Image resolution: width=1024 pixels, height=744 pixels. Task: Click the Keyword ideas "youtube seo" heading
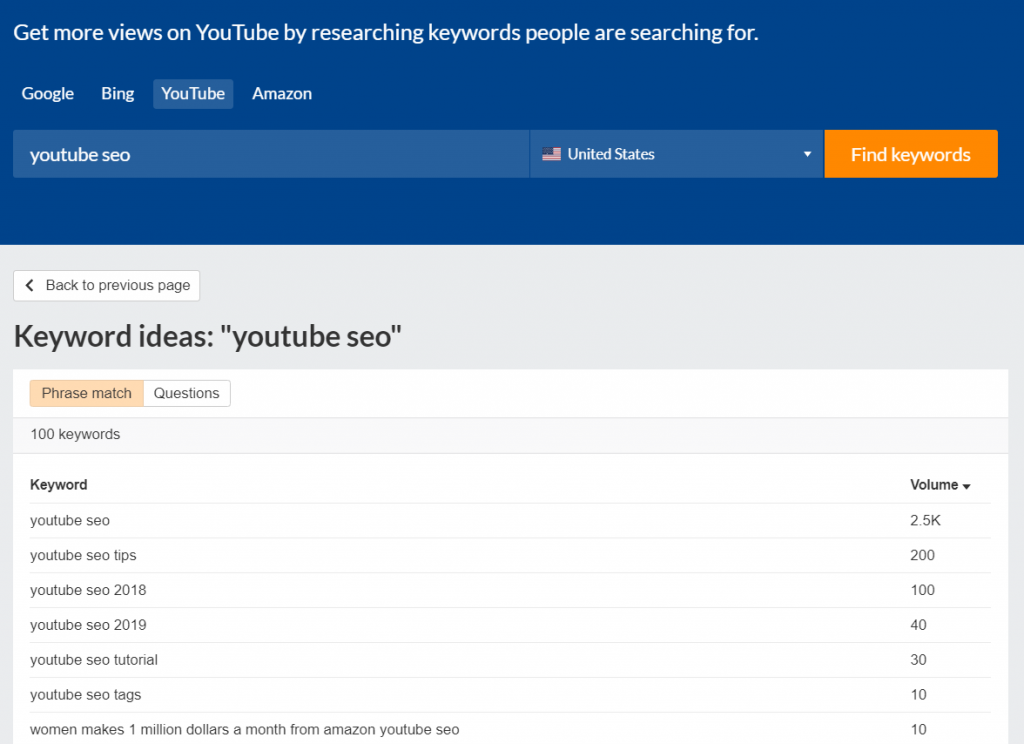coord(208,336)
